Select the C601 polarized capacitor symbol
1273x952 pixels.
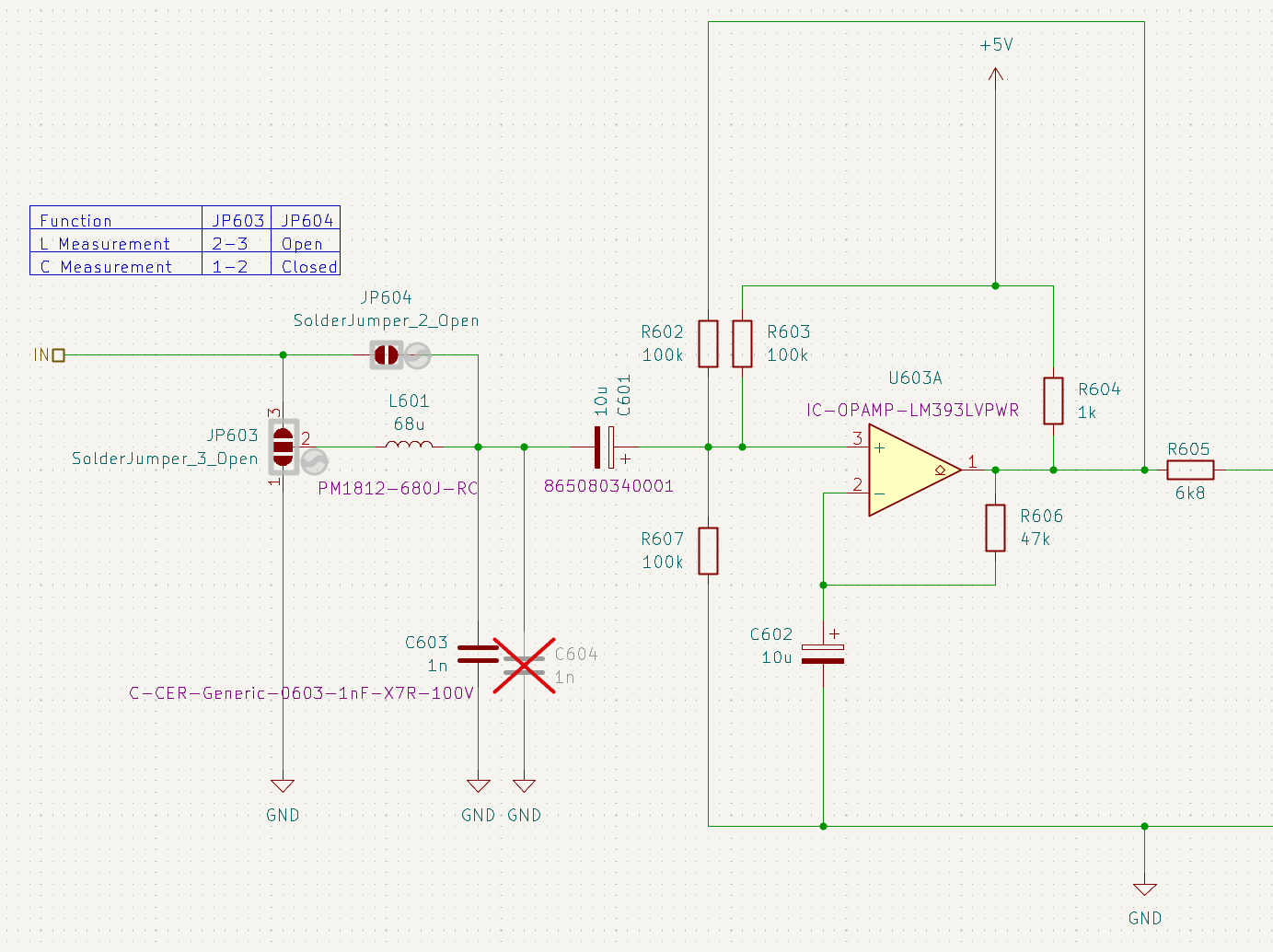pyautogui.click(x=604, y=447)
